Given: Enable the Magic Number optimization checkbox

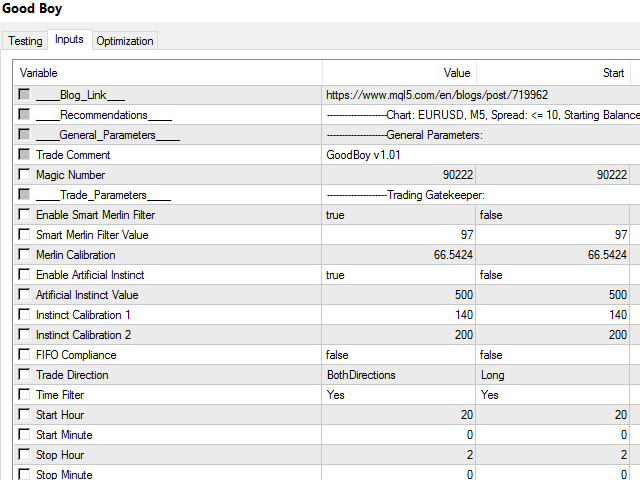Looking at the screenshot, I should [24, 175].
